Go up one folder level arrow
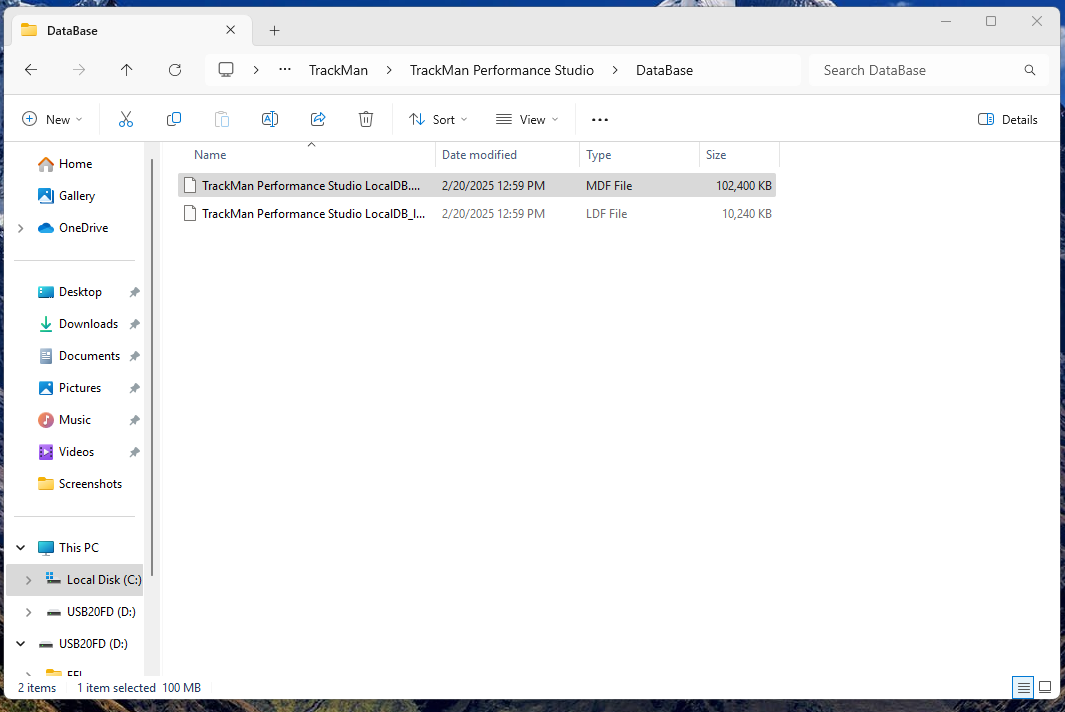 pyautogui.click(x=126, y=70)
